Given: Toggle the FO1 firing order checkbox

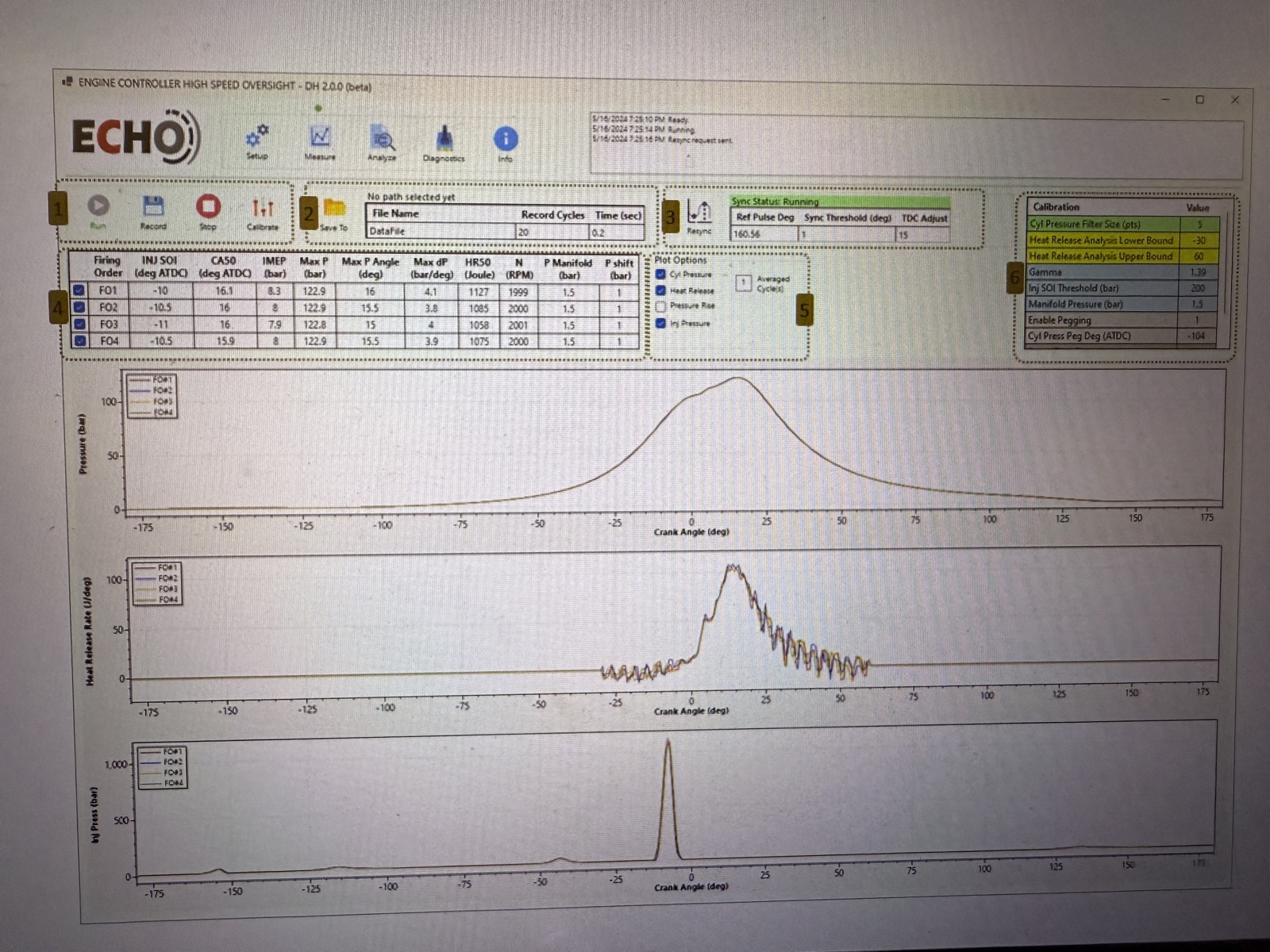Looking at the screenshot, I should 79,290.
